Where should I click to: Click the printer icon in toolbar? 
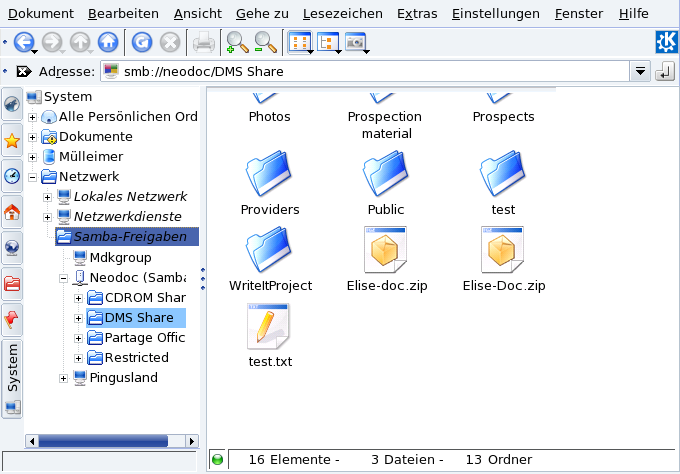click(x=203, y=42)
